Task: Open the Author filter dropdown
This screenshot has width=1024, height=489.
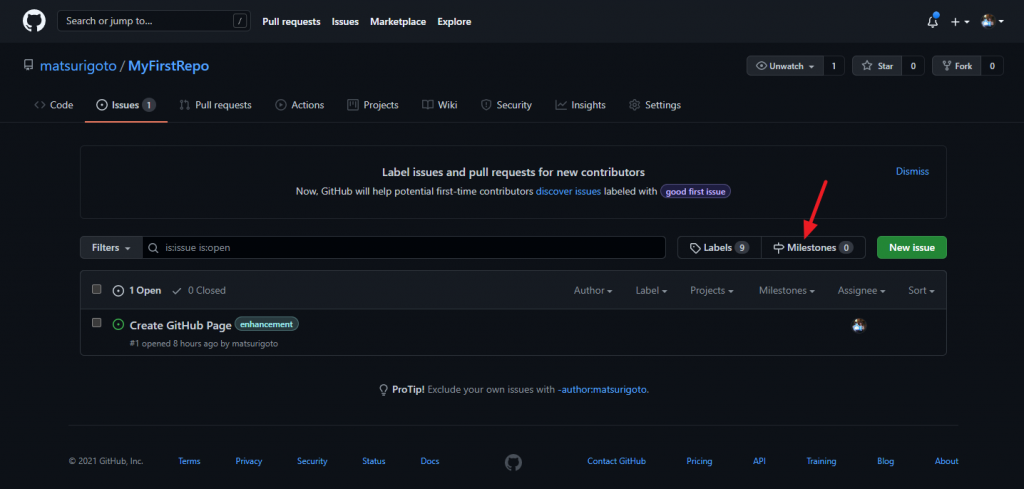Action: coord(593,291)
